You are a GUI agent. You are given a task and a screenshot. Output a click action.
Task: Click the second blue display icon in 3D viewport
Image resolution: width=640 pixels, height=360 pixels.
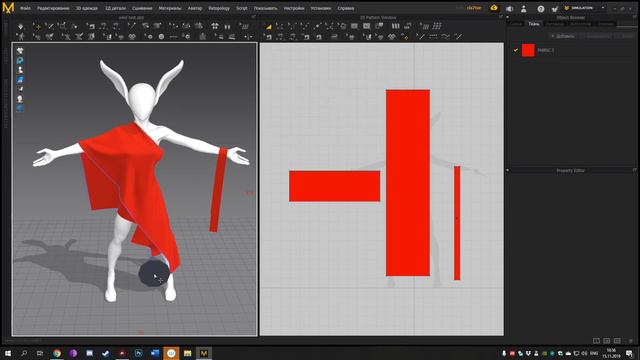(20, 60)
